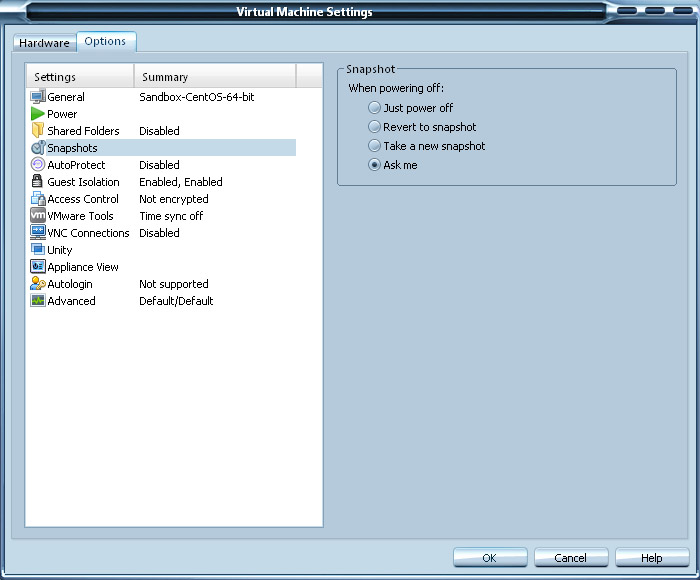This screenshot has width=700, height=580.
Task: Select the Options tab
Action: [x=105, y=42]
